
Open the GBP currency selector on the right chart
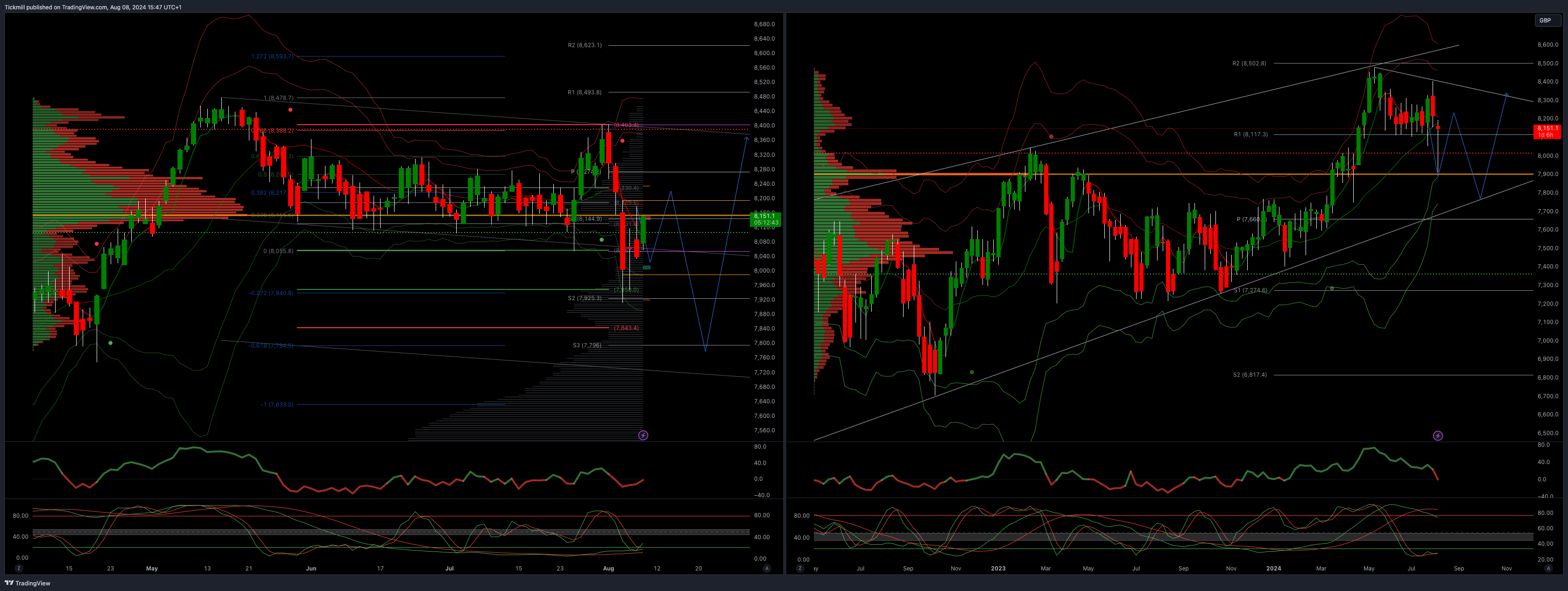[1548, 20]
